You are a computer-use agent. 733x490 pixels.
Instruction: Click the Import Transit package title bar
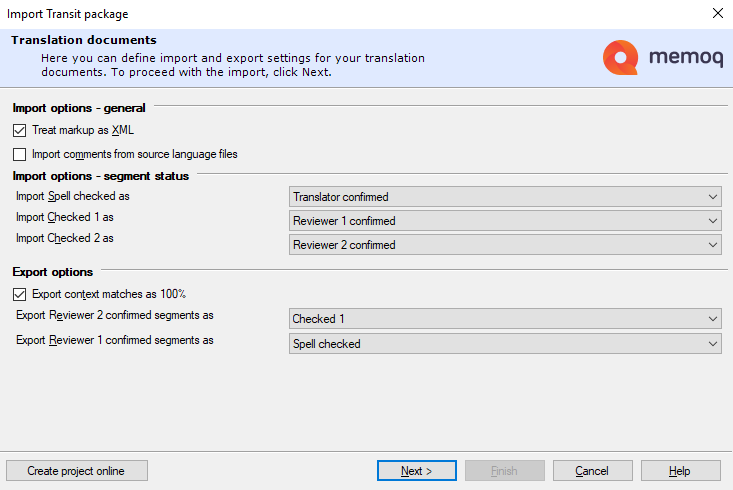coord(300,14)
